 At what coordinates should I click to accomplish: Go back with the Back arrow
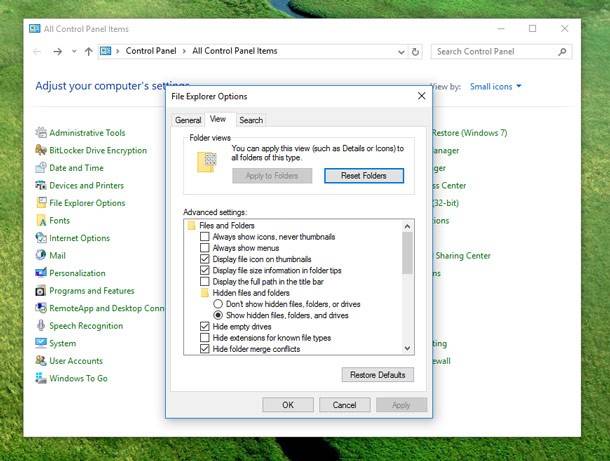pos(37,51)
